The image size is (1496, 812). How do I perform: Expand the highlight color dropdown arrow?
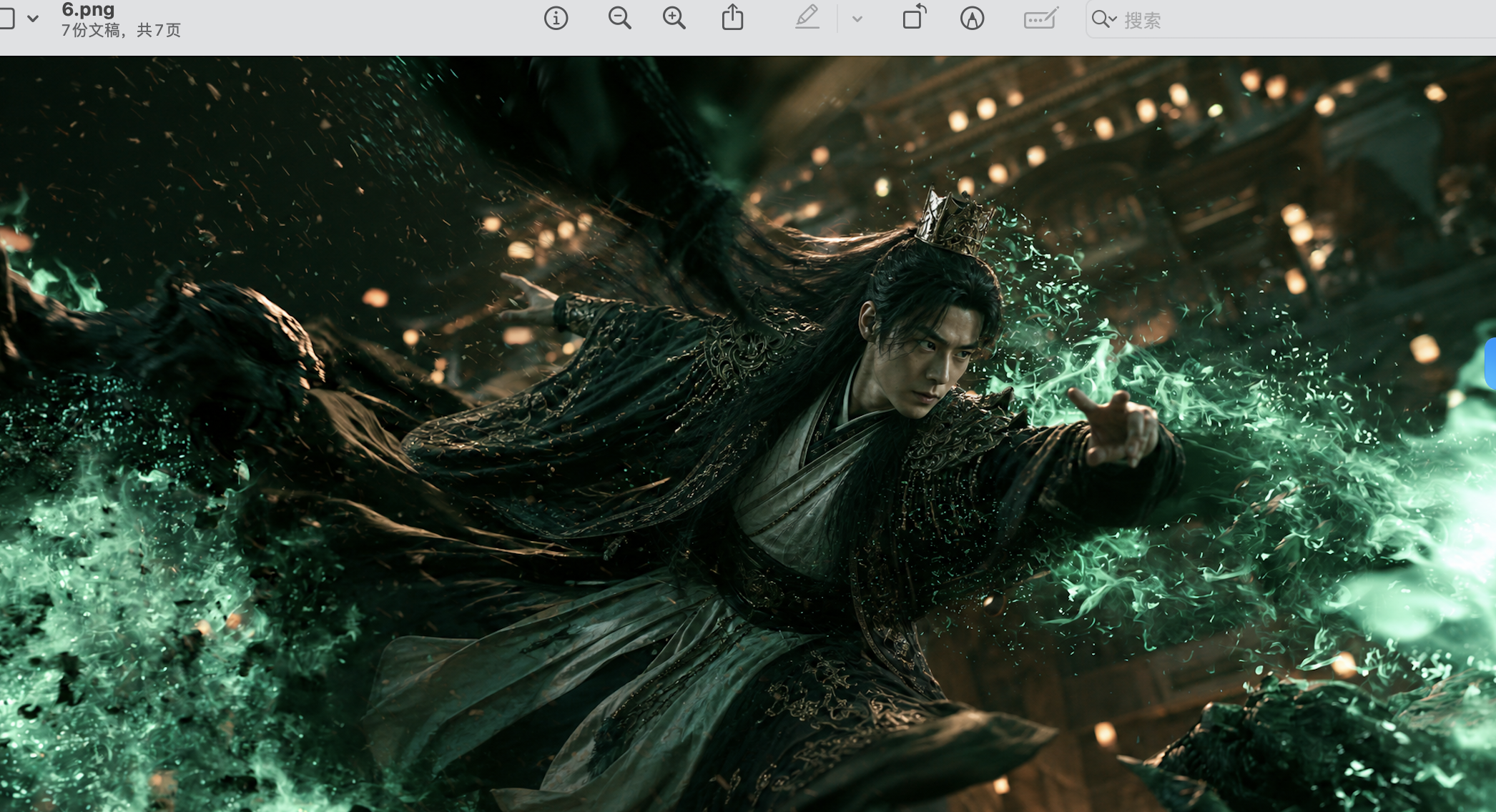tap(857, 19)
